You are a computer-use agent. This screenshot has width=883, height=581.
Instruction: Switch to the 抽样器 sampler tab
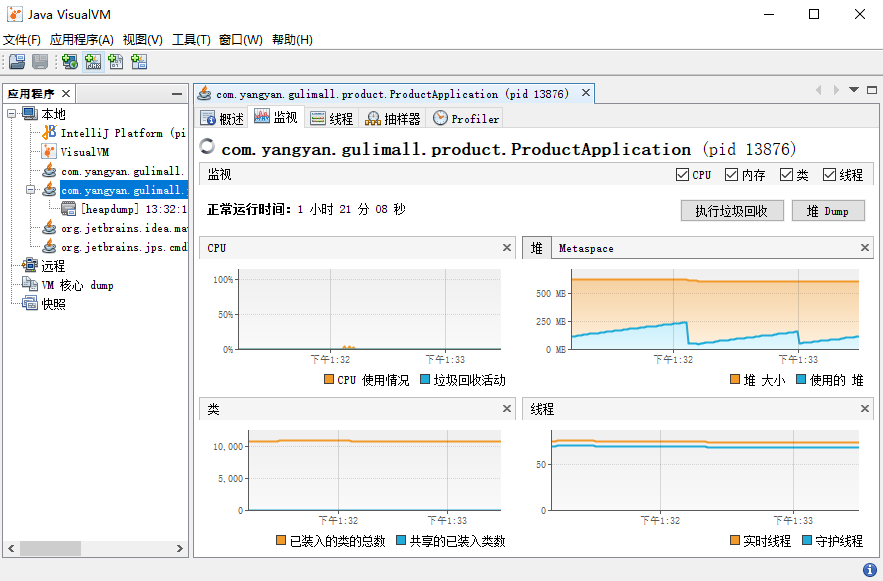pyautogui.click(x=393, y=118)
